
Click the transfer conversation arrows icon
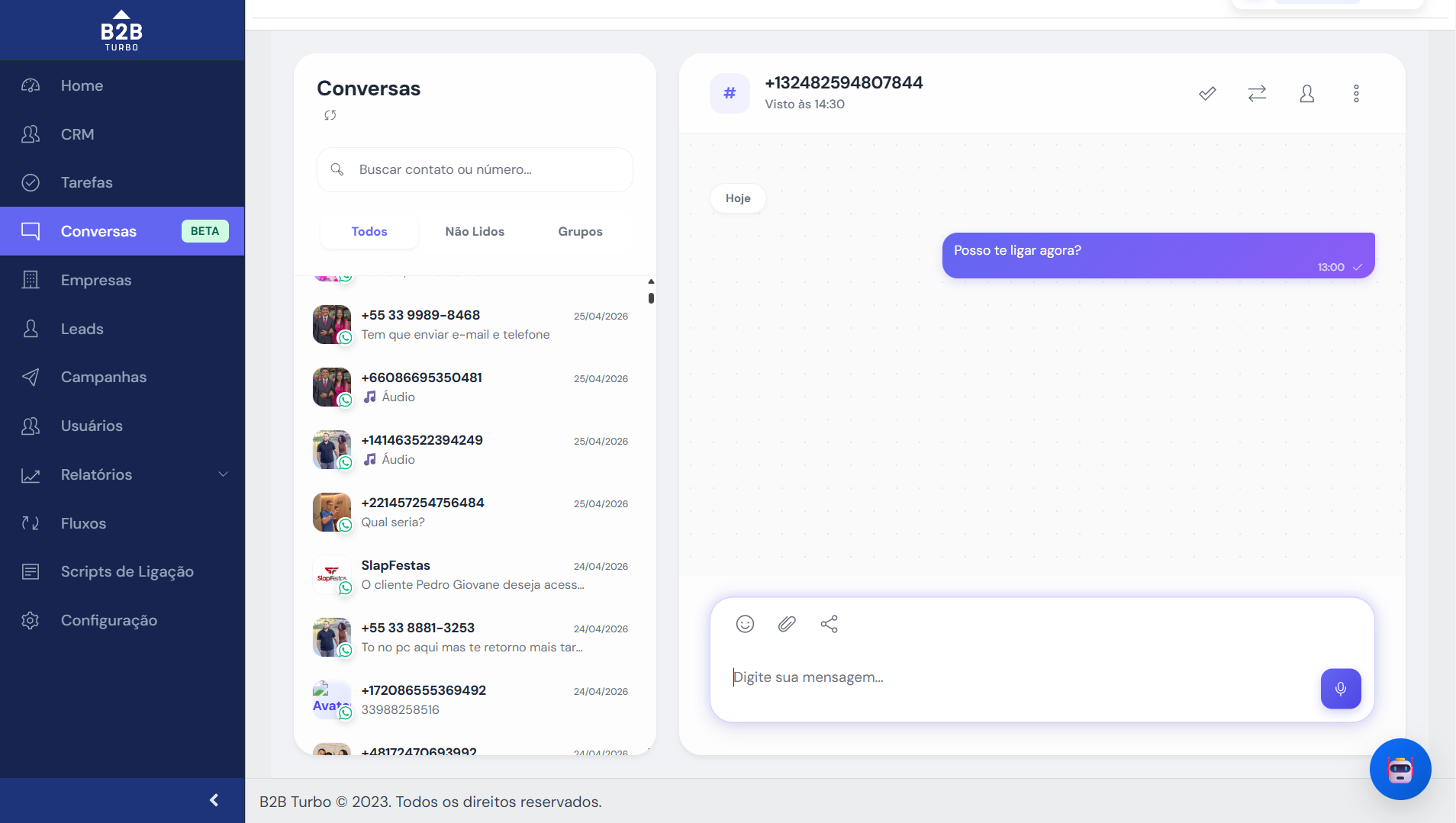(1257, 94)
